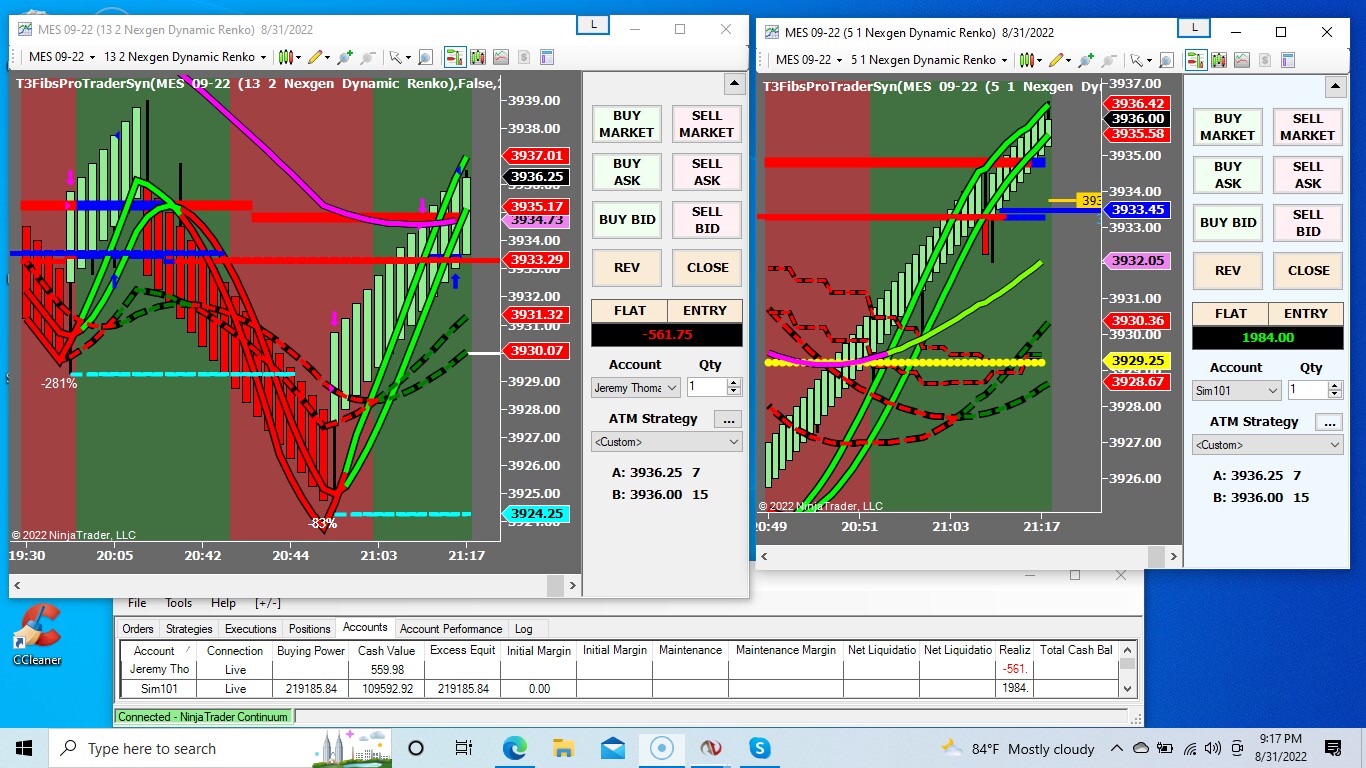Open the ATM Strategy ellipsis button in 13 2 Renko window
This screenshot has width=1366, height=768.
pos(728,419)
